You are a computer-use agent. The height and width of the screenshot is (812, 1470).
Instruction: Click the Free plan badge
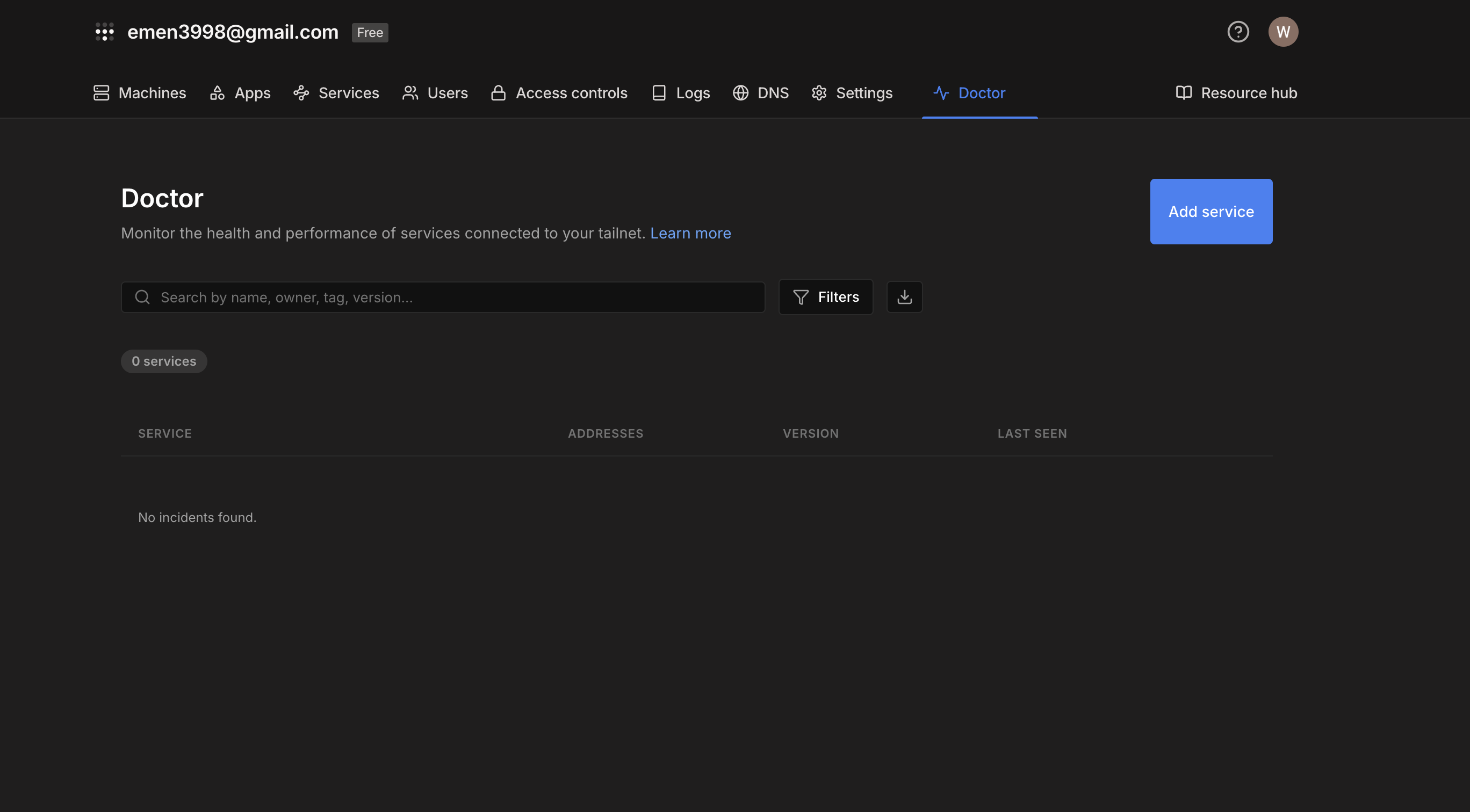pyautogui.click(x=370, y=33)
